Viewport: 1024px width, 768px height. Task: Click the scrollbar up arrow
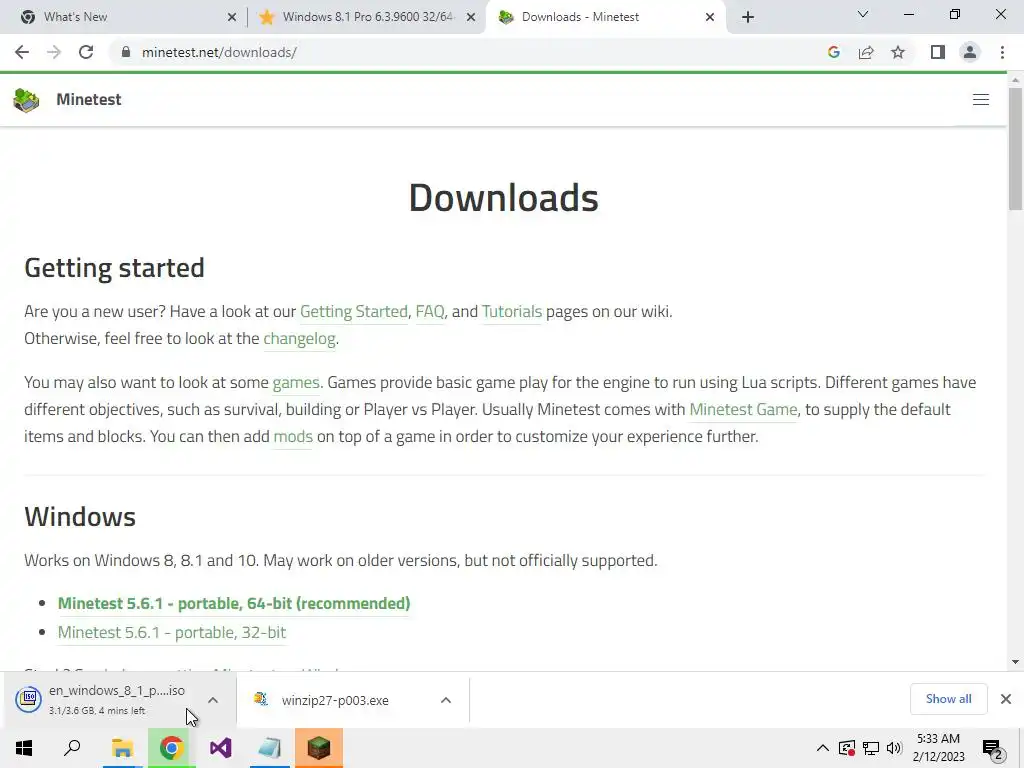[1015, 80]
